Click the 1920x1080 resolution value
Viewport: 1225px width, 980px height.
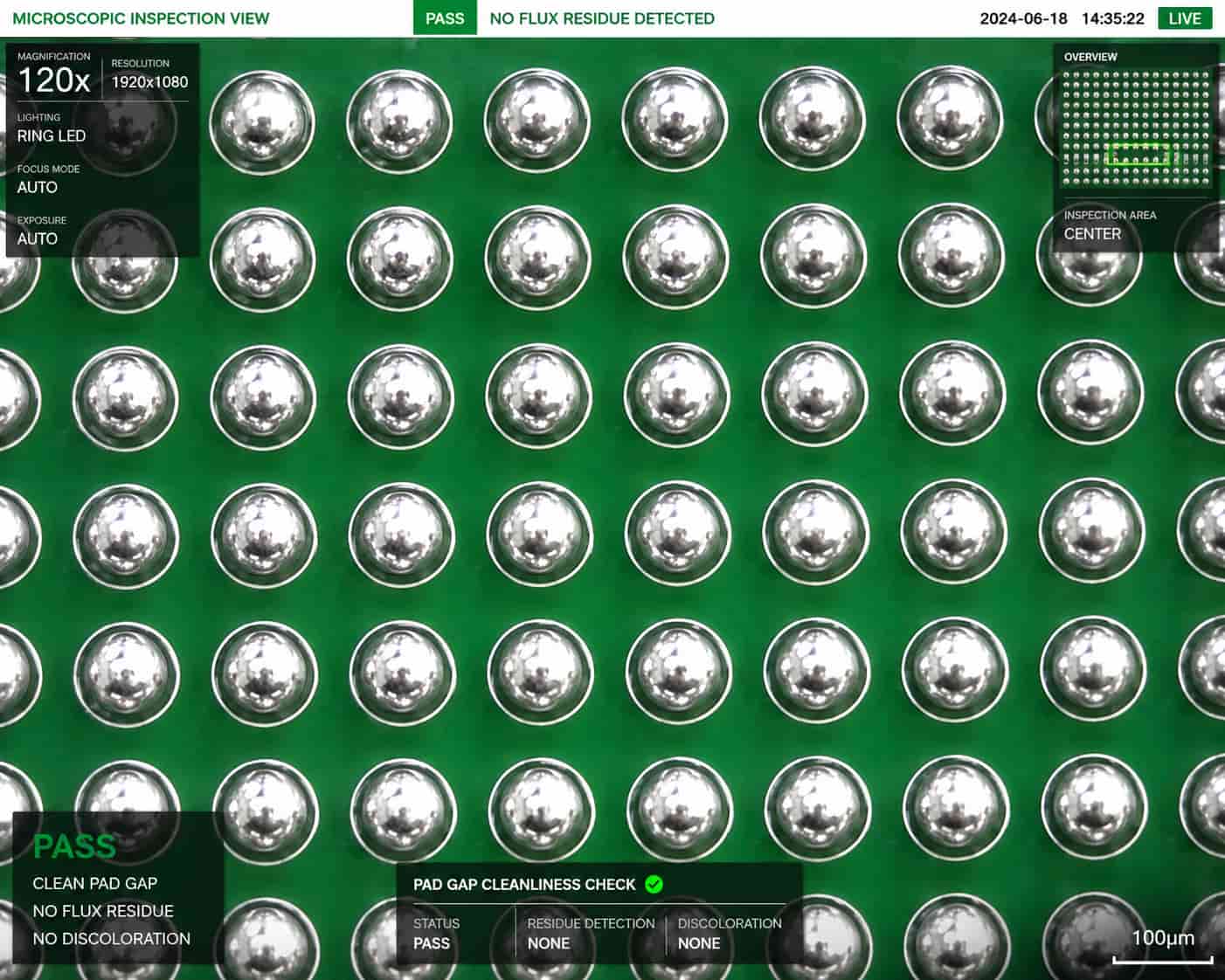tap(149, 82)
